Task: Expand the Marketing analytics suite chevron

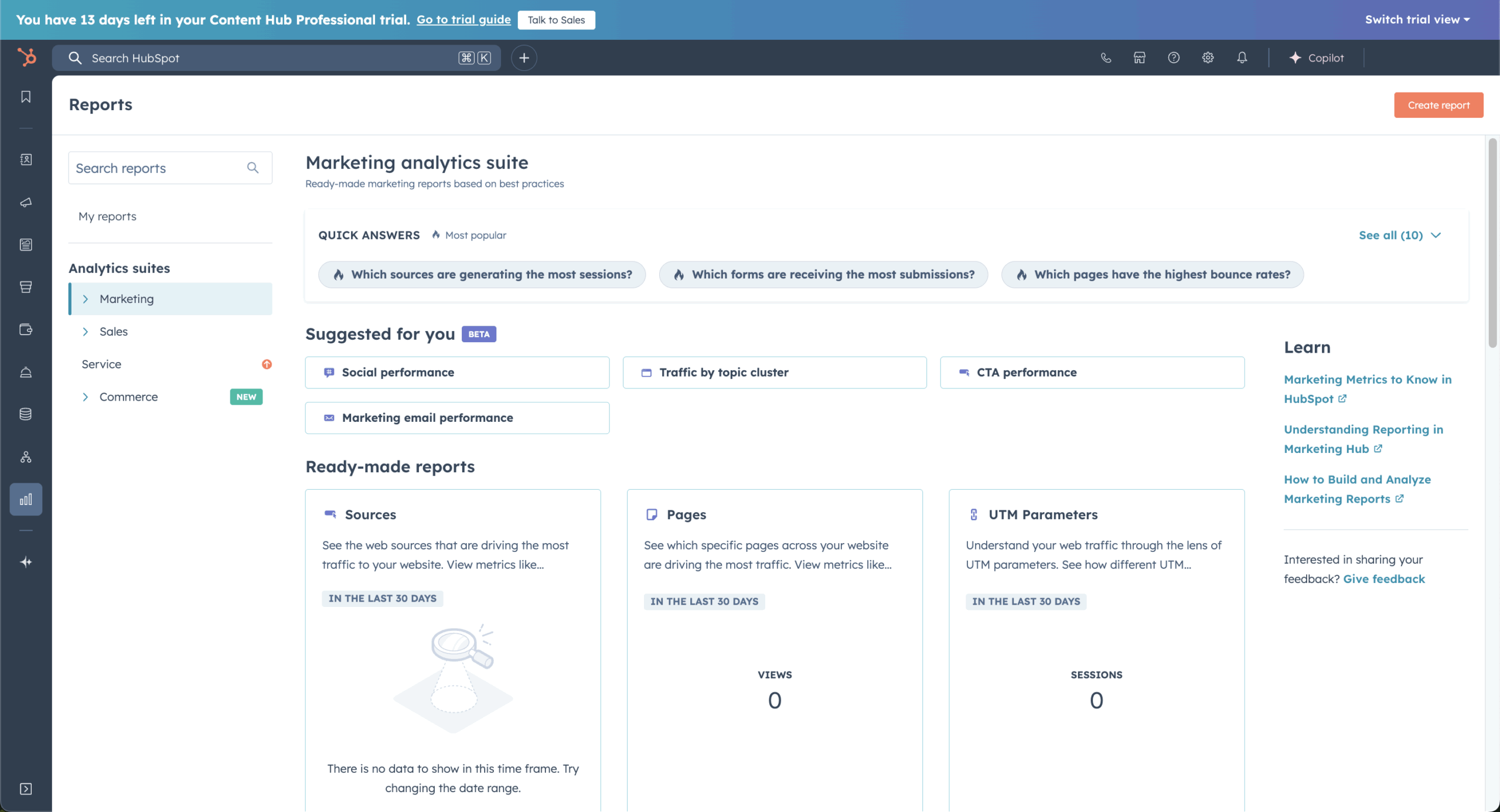Action: 86,299
